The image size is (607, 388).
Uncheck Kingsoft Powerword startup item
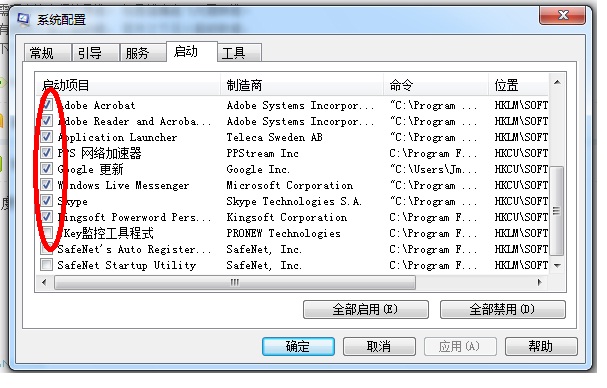(x=47, y=216)
